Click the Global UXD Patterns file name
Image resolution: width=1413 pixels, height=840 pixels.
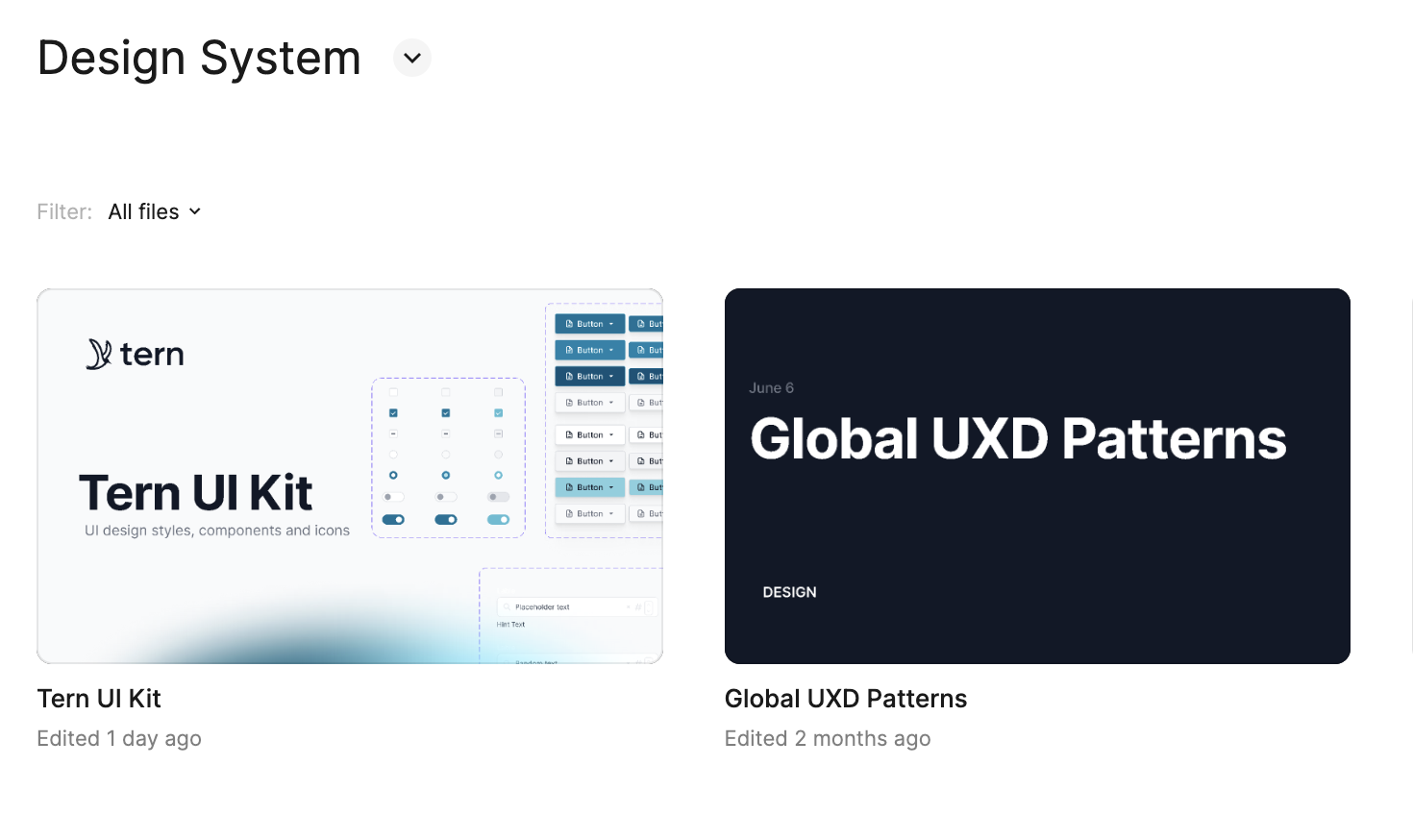[845, 699]
